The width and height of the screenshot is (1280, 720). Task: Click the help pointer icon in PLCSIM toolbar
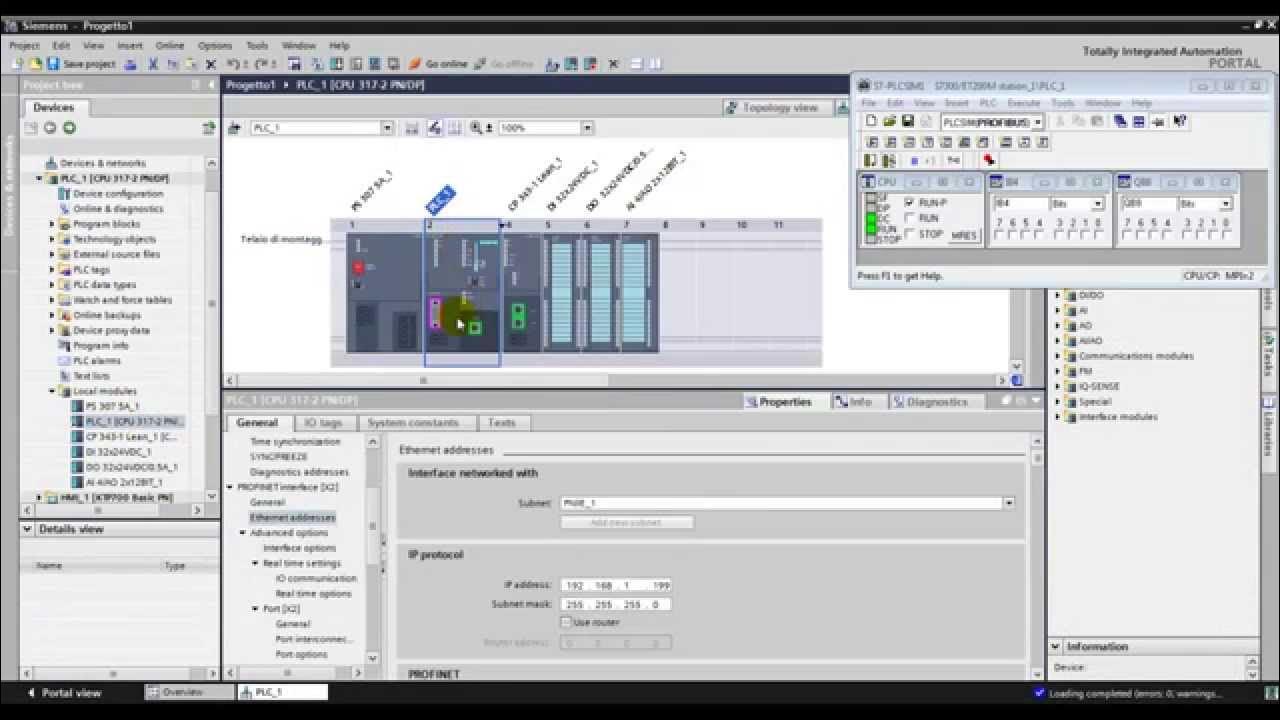1180,122
